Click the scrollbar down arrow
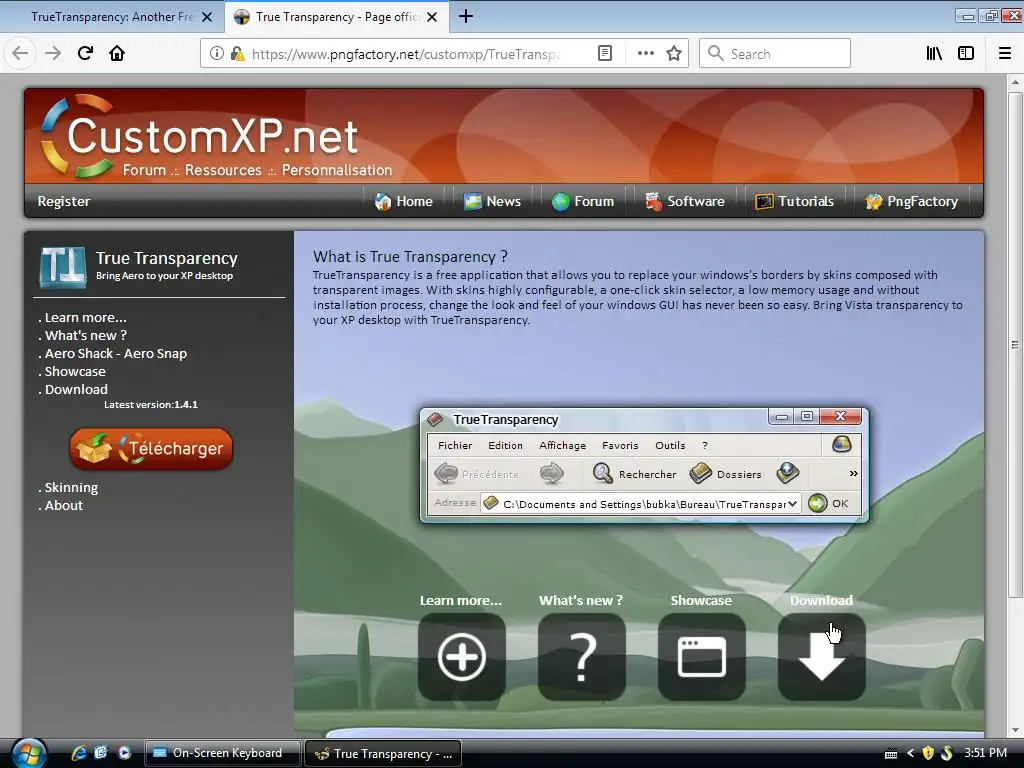This screenshot has height=768, width=1024. 1014,730
